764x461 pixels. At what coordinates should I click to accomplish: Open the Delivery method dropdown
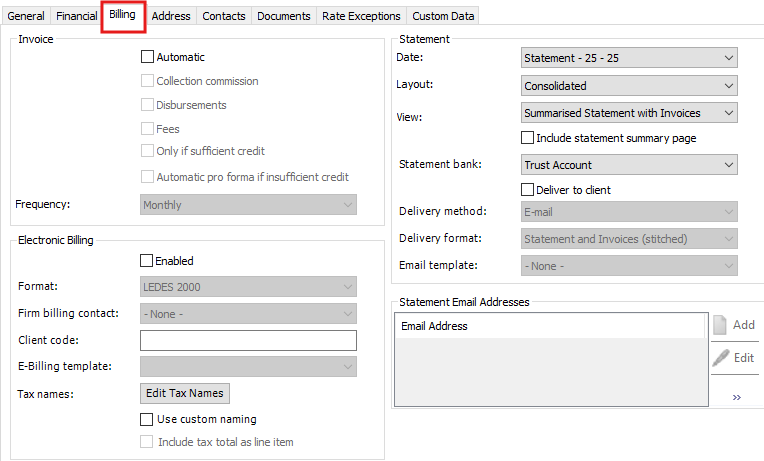629,211
